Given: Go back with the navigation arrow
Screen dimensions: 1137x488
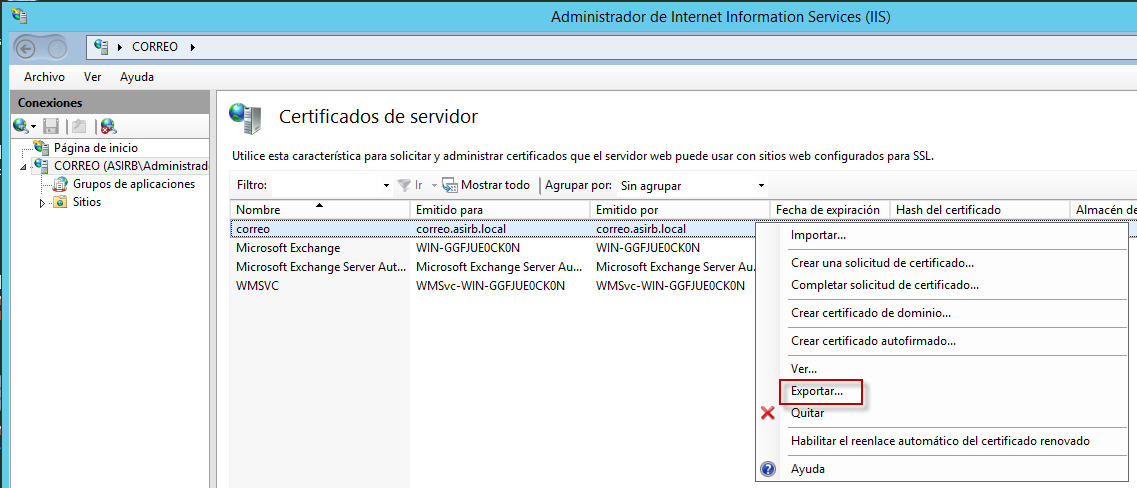Looking at the screenshot, I should coord(26,49).
